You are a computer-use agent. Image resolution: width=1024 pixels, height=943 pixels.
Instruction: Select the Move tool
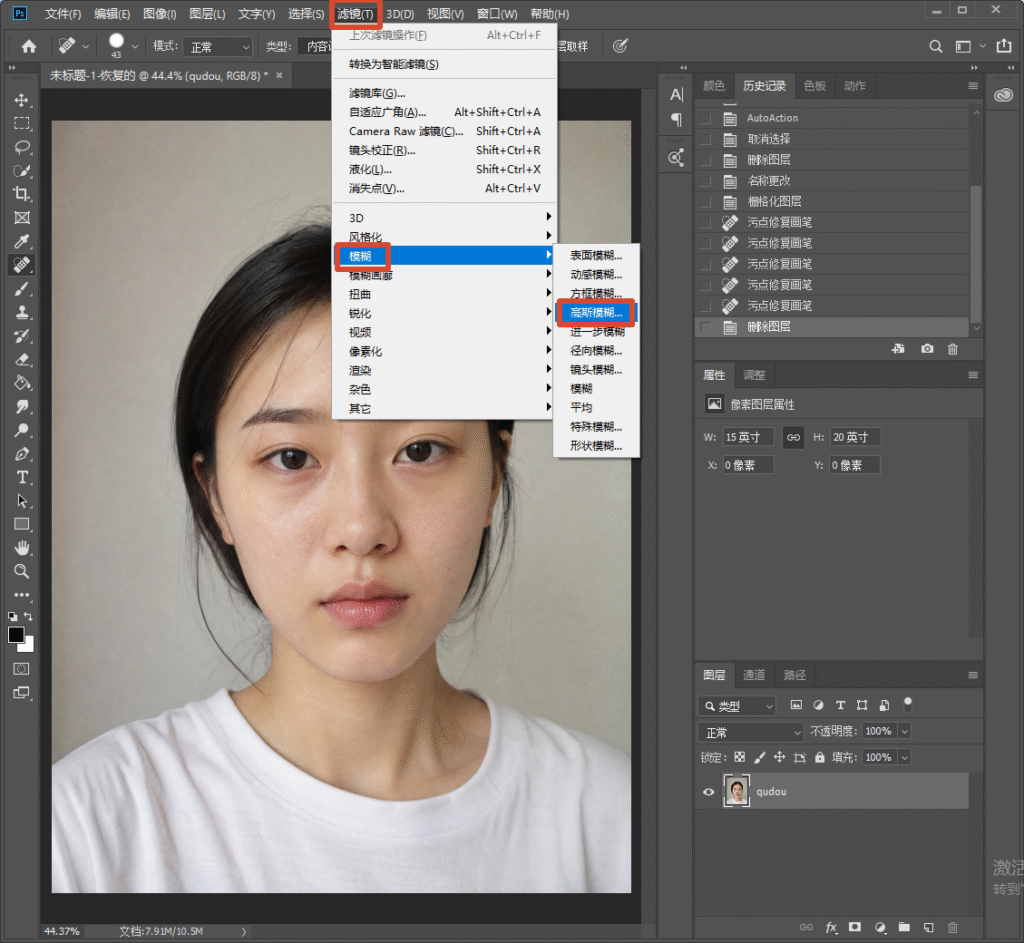(x=22, y=100)
